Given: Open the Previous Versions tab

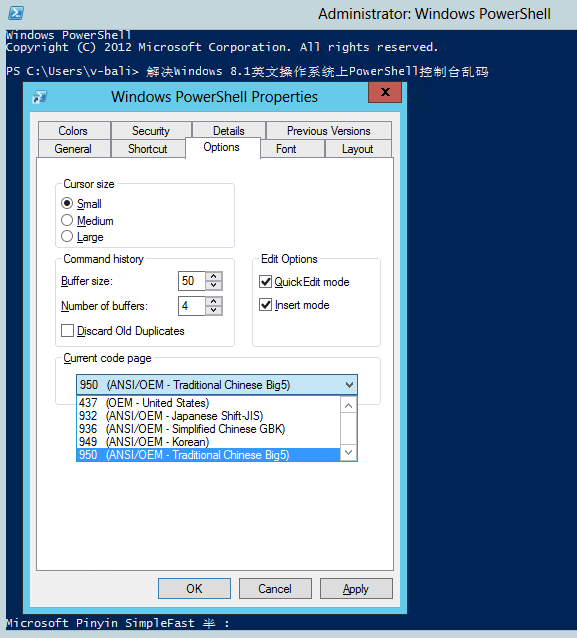Looking at the screenshot, I should (x=329, y=131).
